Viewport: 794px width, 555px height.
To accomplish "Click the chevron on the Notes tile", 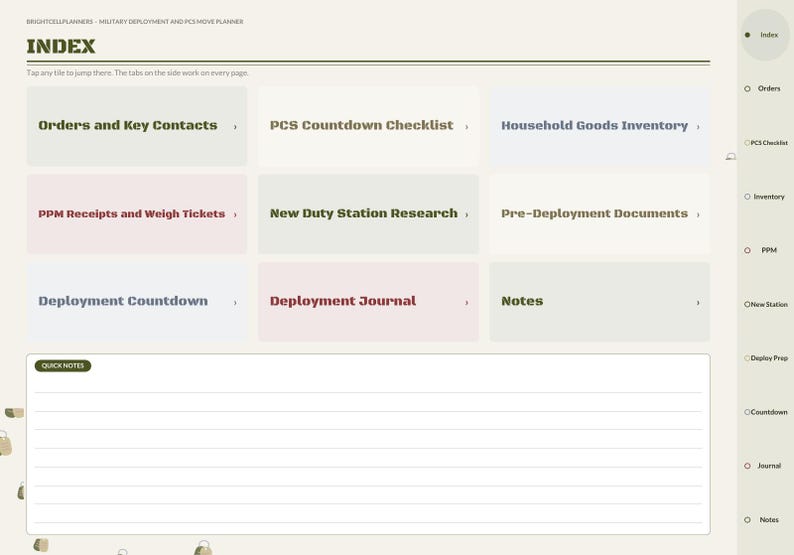I will click(x=698, y=303).
